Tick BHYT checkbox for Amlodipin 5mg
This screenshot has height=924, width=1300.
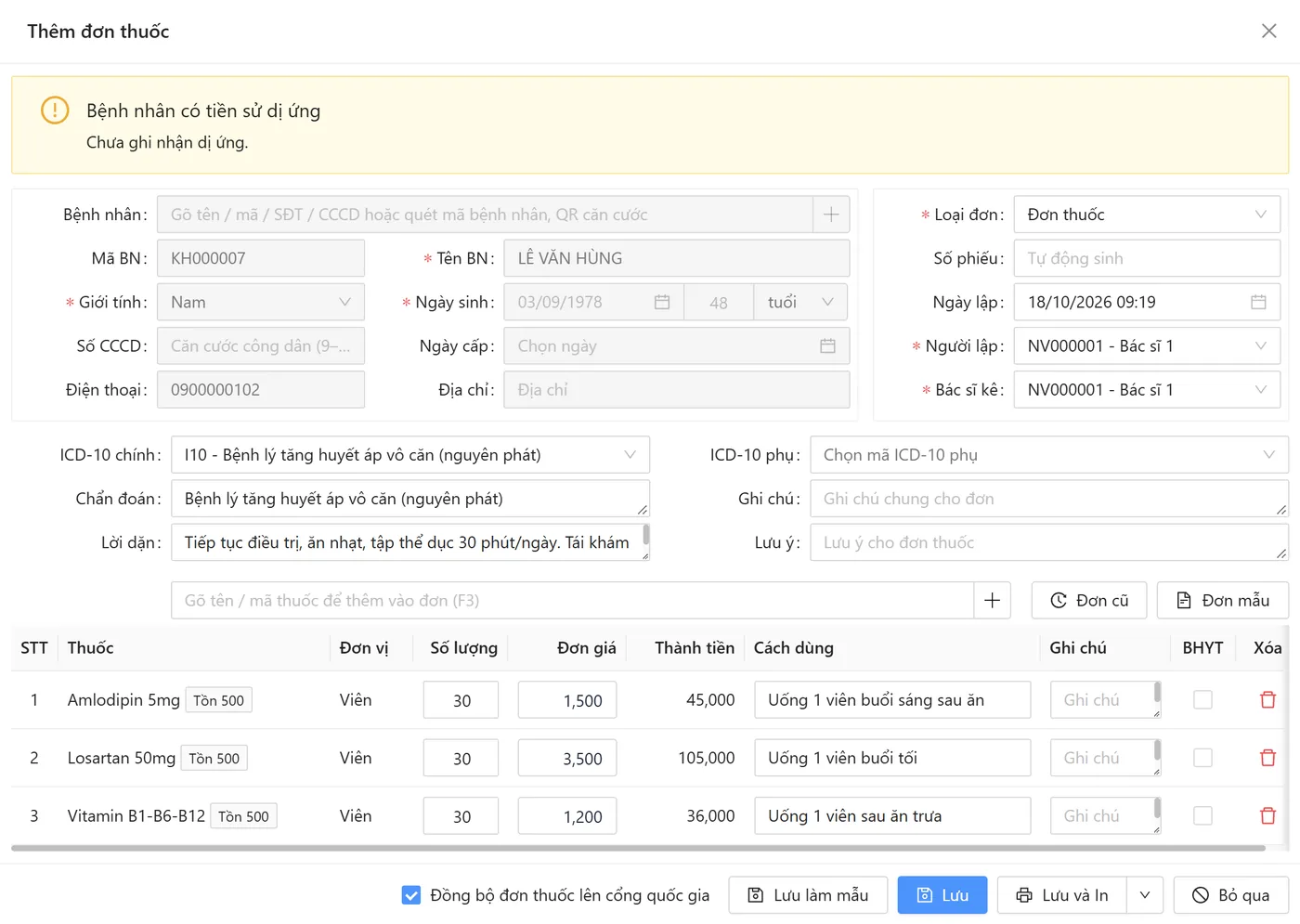[1202, 700]
